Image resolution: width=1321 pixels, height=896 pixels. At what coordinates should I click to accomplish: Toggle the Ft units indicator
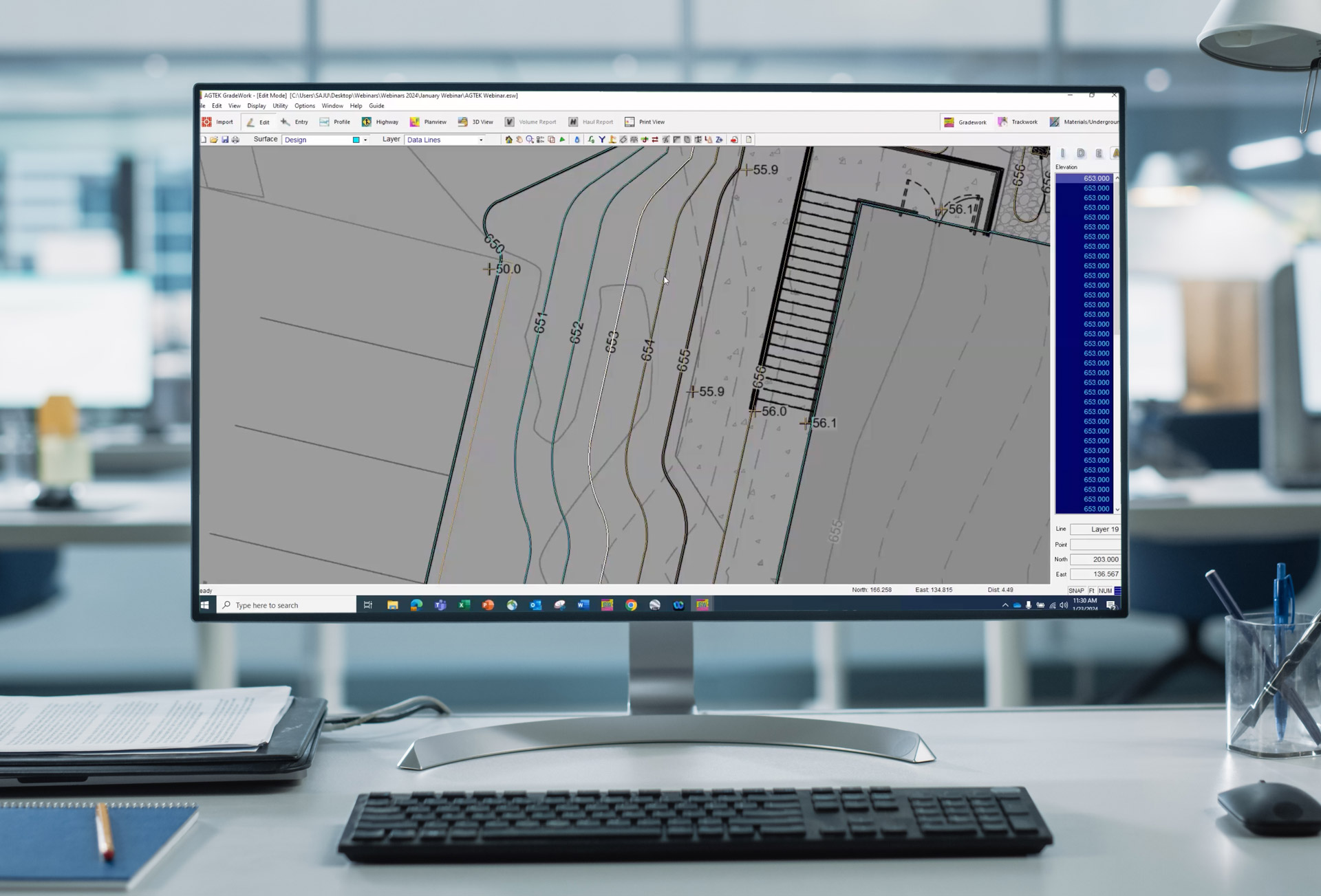1092,591
